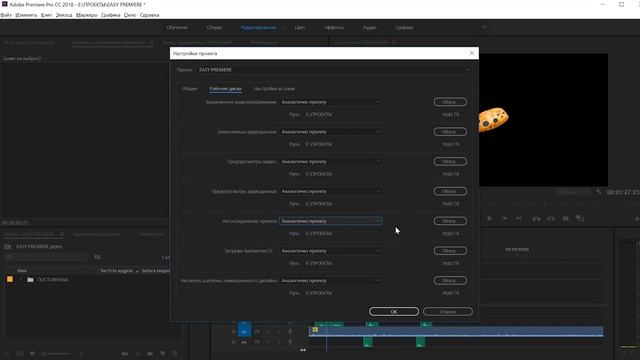The height and width of the screenshot is (360, 640).
Task: Click the trash Clear icon in Project panel
Action: tap(175, 353)
